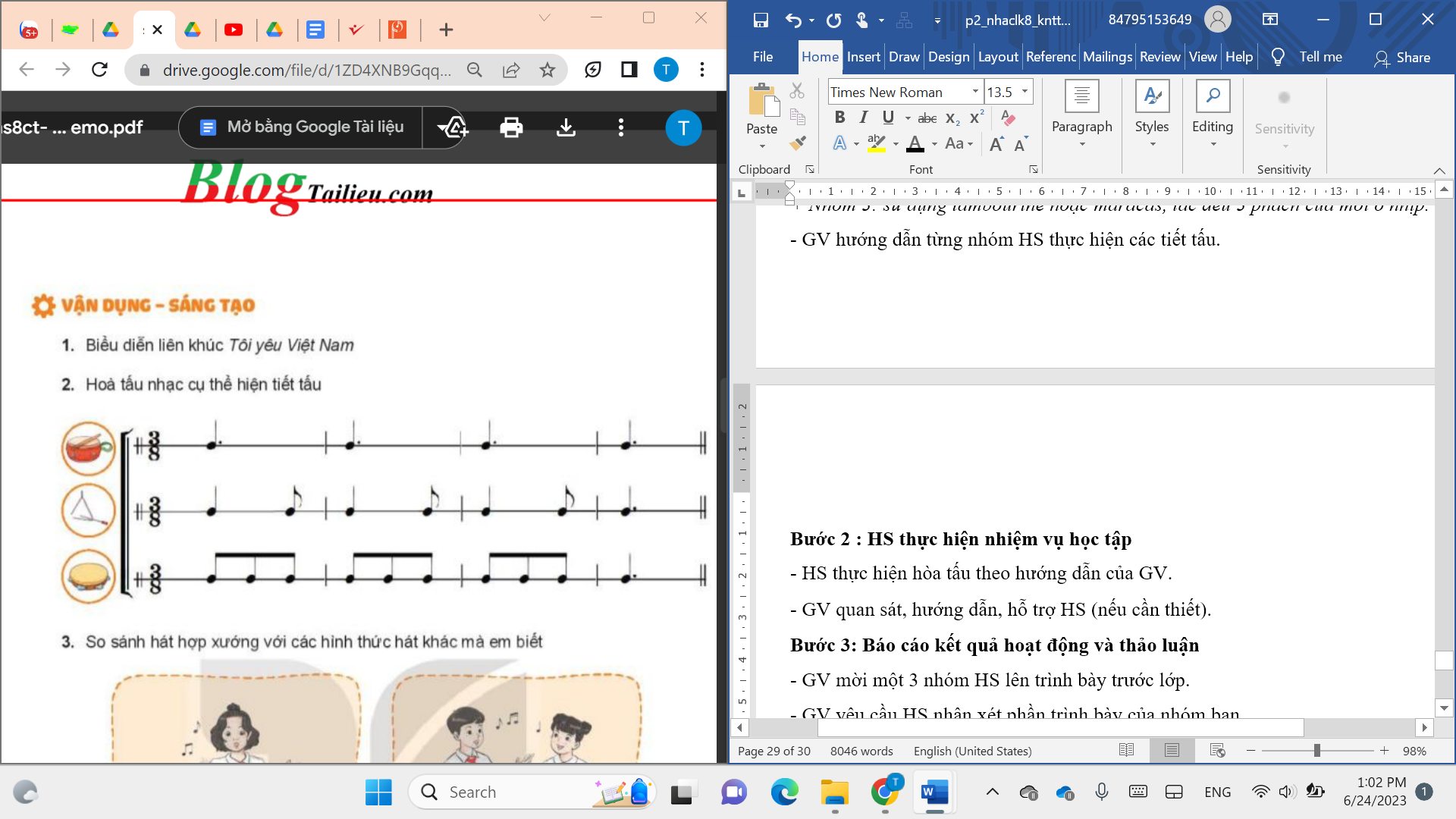Increase font size with grow icon
The width and height of the screenshot is (1456, 819).
coord(996,143)
